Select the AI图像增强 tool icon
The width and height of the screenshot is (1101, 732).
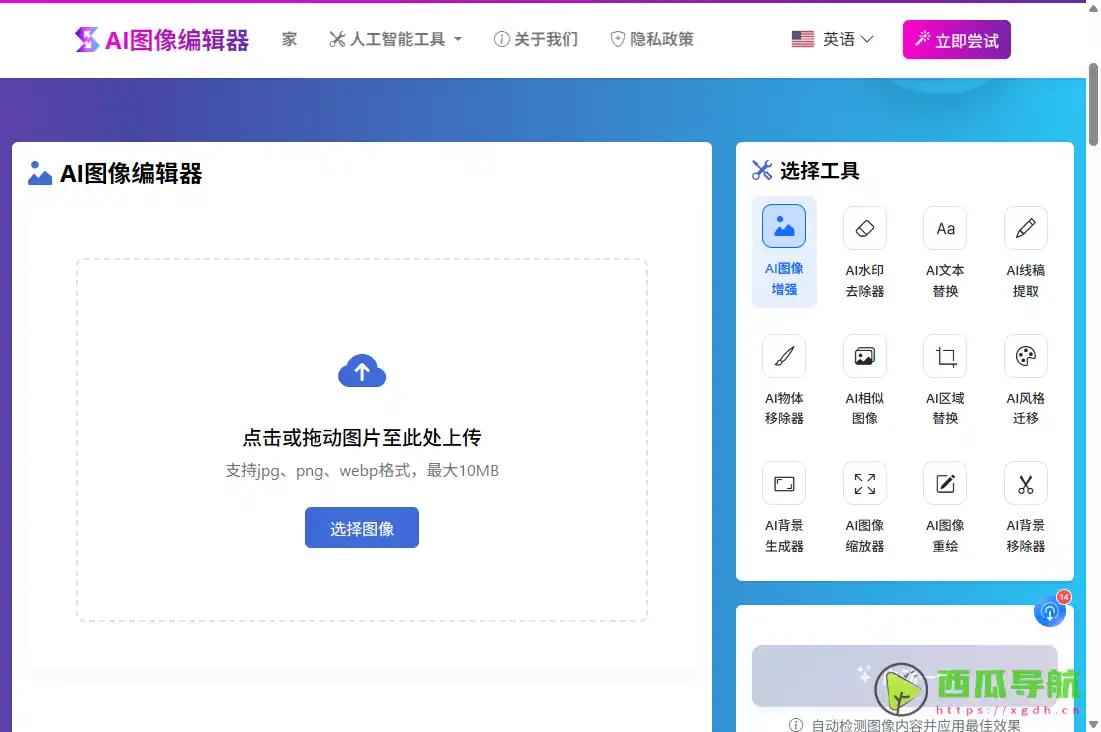click(784, 226)
